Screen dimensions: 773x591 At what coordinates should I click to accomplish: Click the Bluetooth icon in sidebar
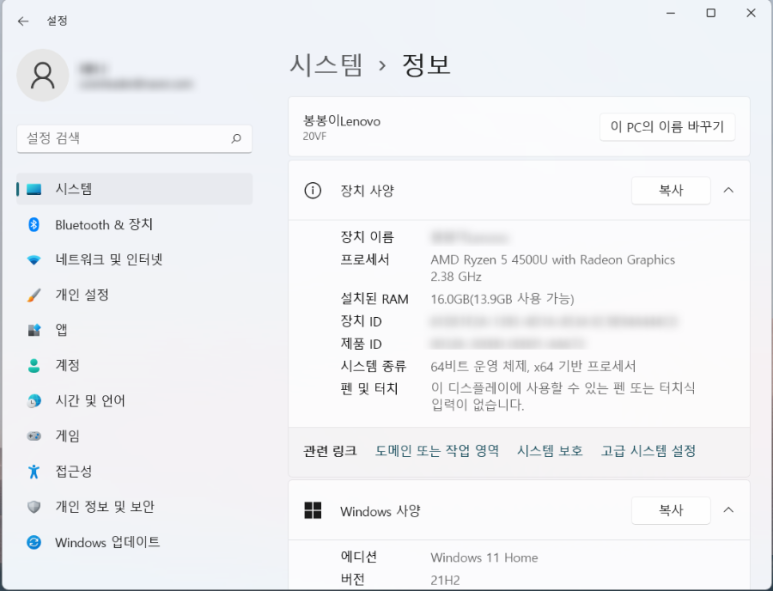[x=34, y=225]
